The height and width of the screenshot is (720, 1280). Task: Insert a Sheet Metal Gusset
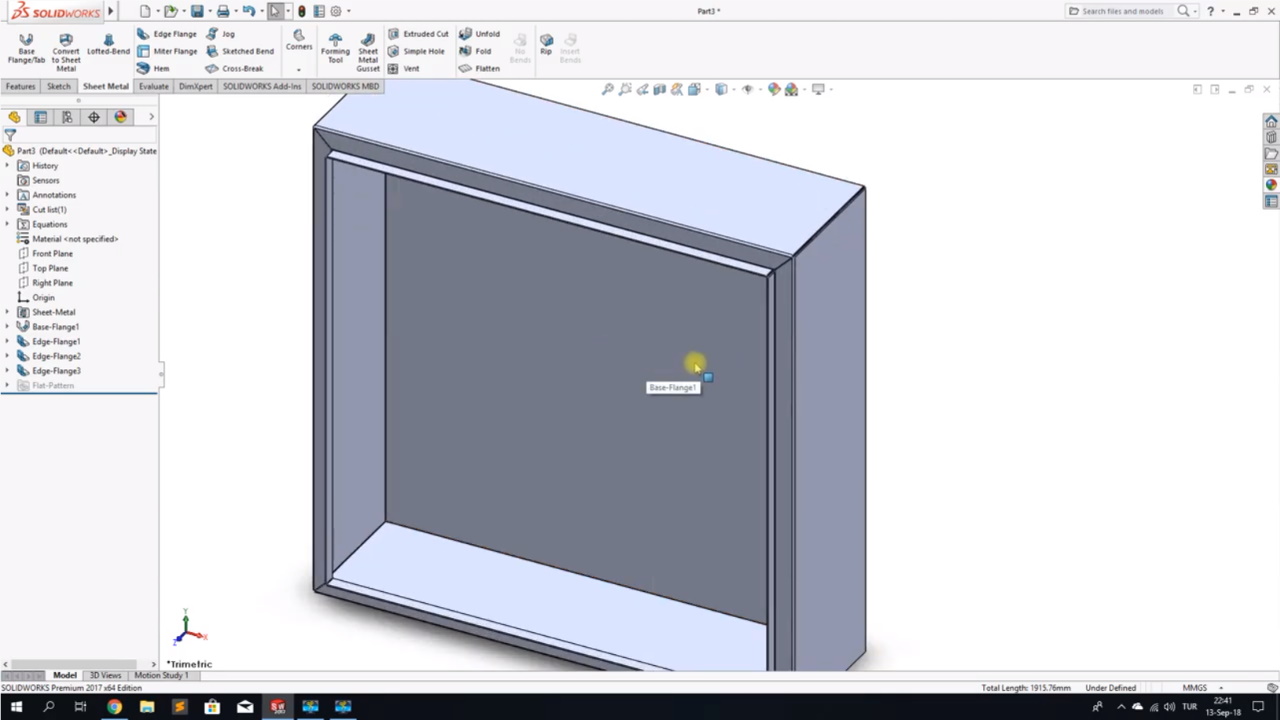tap(368, 52)
